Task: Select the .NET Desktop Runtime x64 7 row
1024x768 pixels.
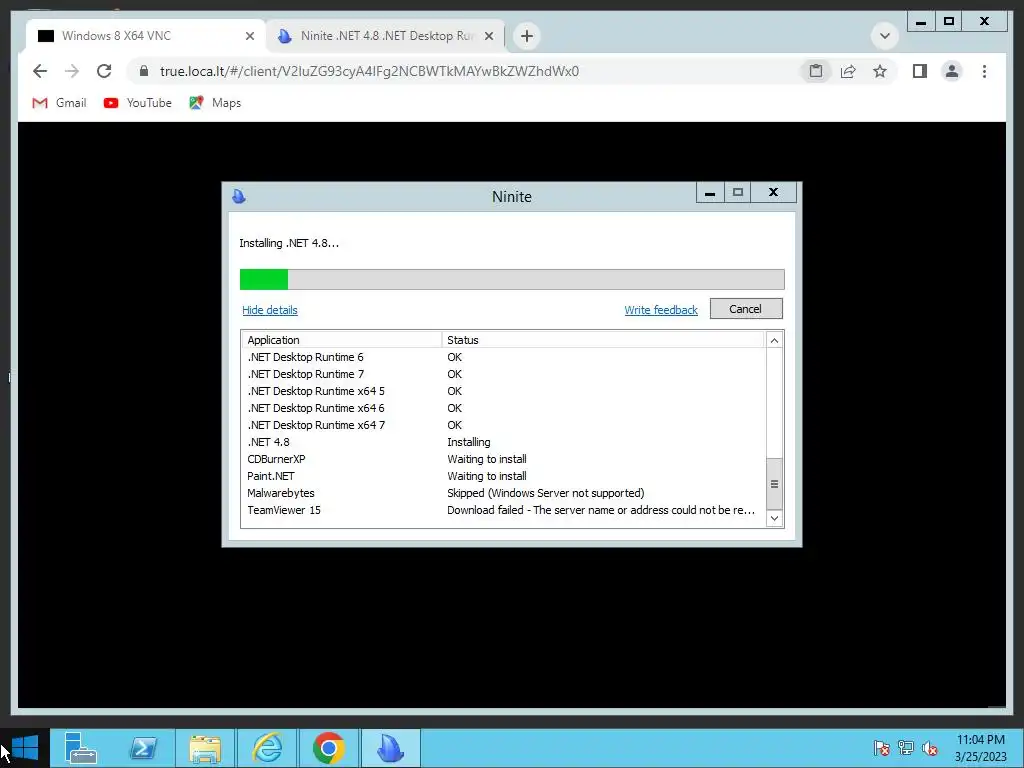Action: [x=503, y=425]
